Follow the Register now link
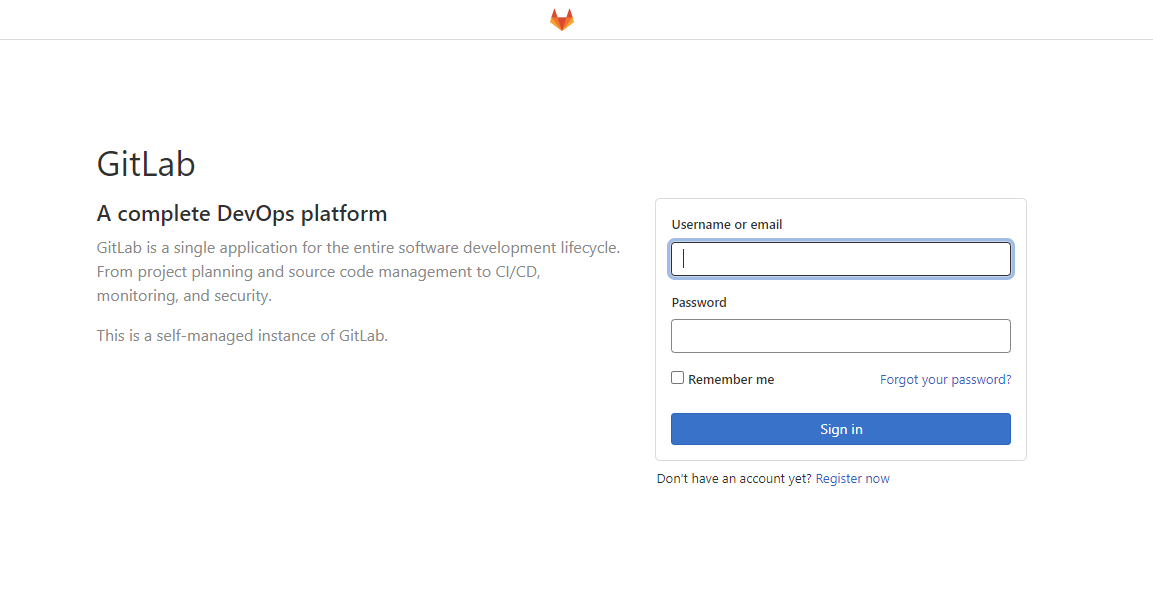The height and width of the screenshot is (598, 1153). 852,479
